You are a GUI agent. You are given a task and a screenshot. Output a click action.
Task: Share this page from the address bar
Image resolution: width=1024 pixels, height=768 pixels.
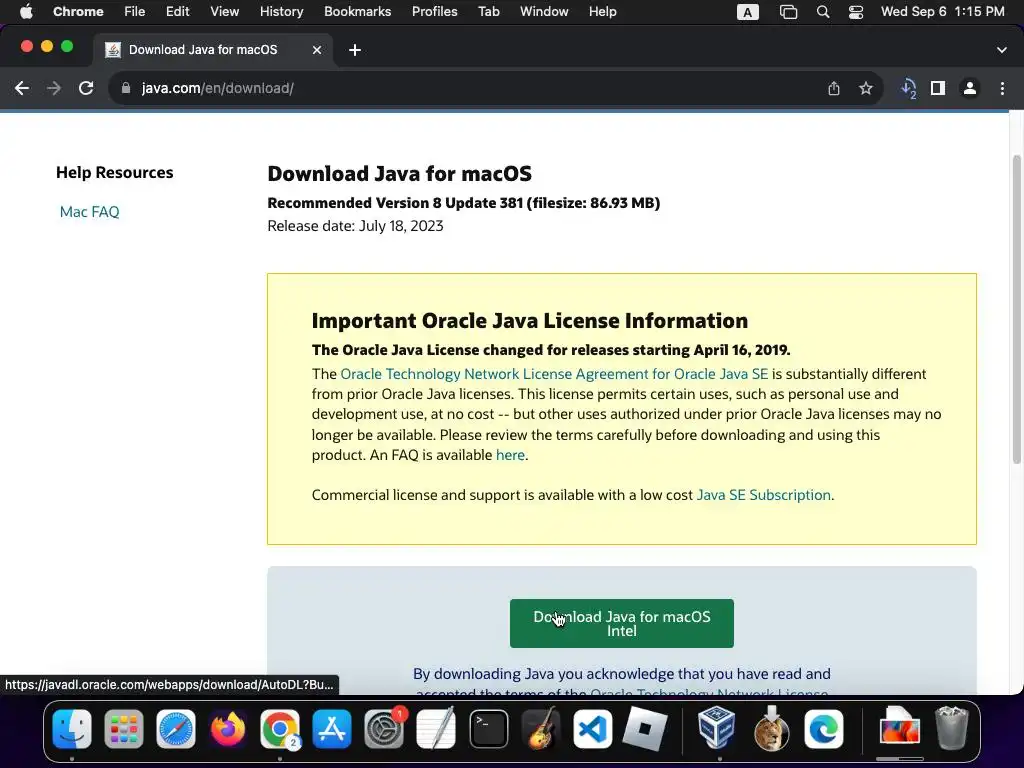pos(834,88)
